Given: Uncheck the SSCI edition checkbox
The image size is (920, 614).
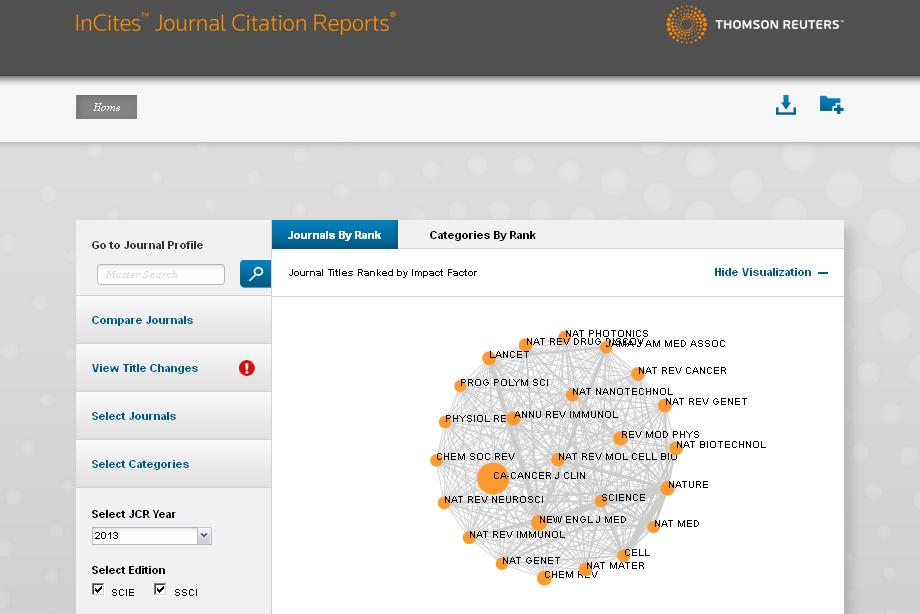Looking at the screenshot, I should [x=160, y=589].
